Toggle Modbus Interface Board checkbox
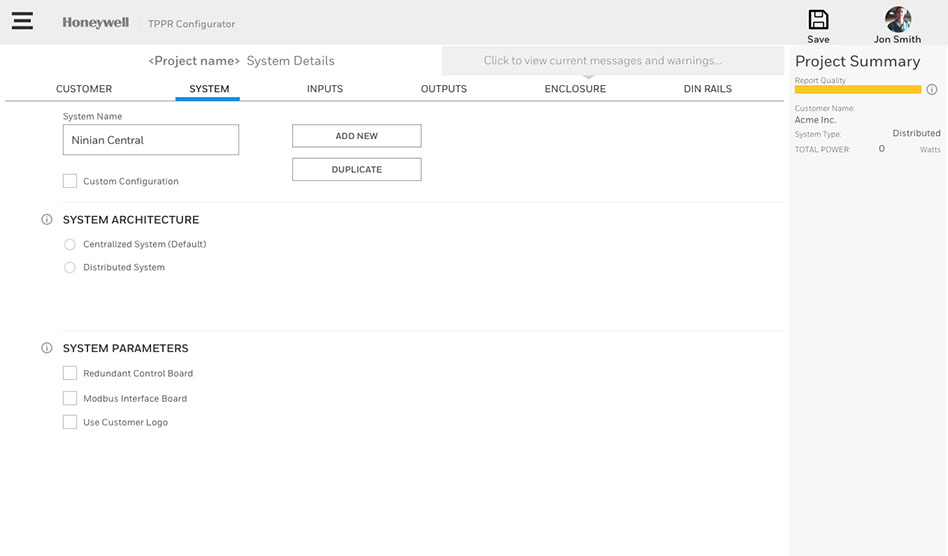The image size is (948, 556). tap(70, 398)
